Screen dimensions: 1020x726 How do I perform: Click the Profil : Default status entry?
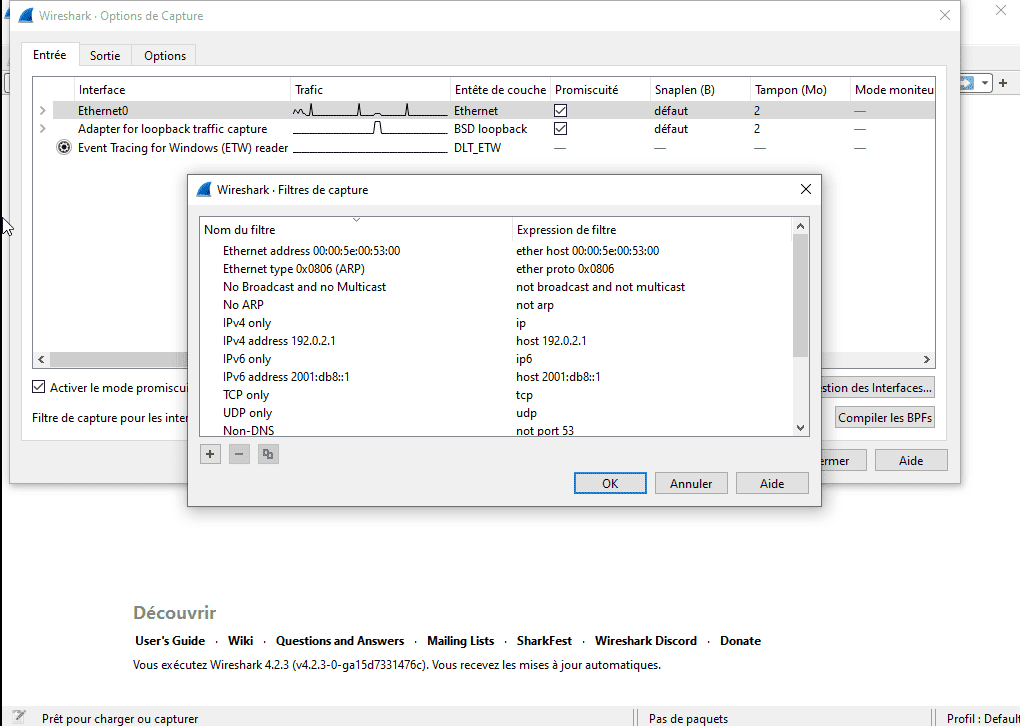click(x=982, y=719)
